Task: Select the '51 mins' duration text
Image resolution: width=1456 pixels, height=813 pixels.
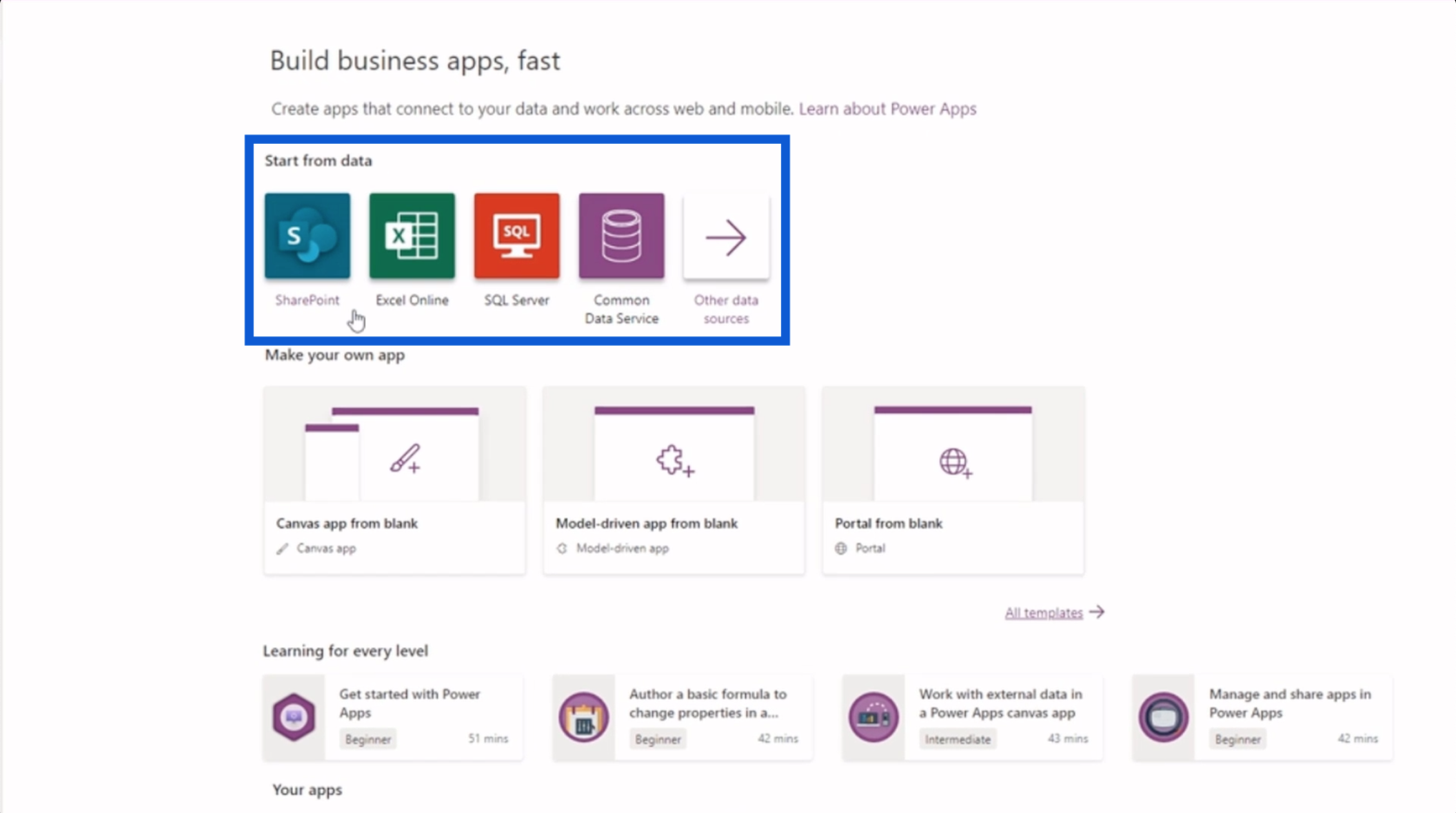Action: coord(488,738)
